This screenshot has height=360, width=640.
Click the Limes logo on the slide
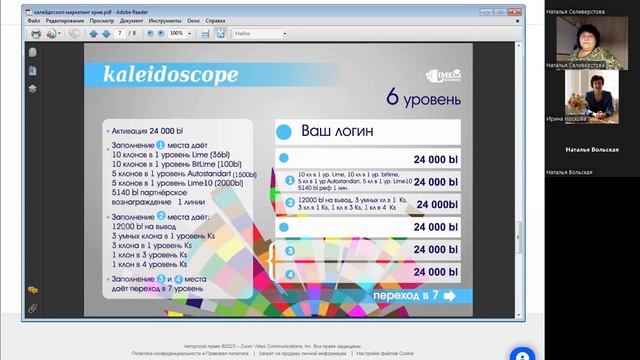[x=443, y=76]
